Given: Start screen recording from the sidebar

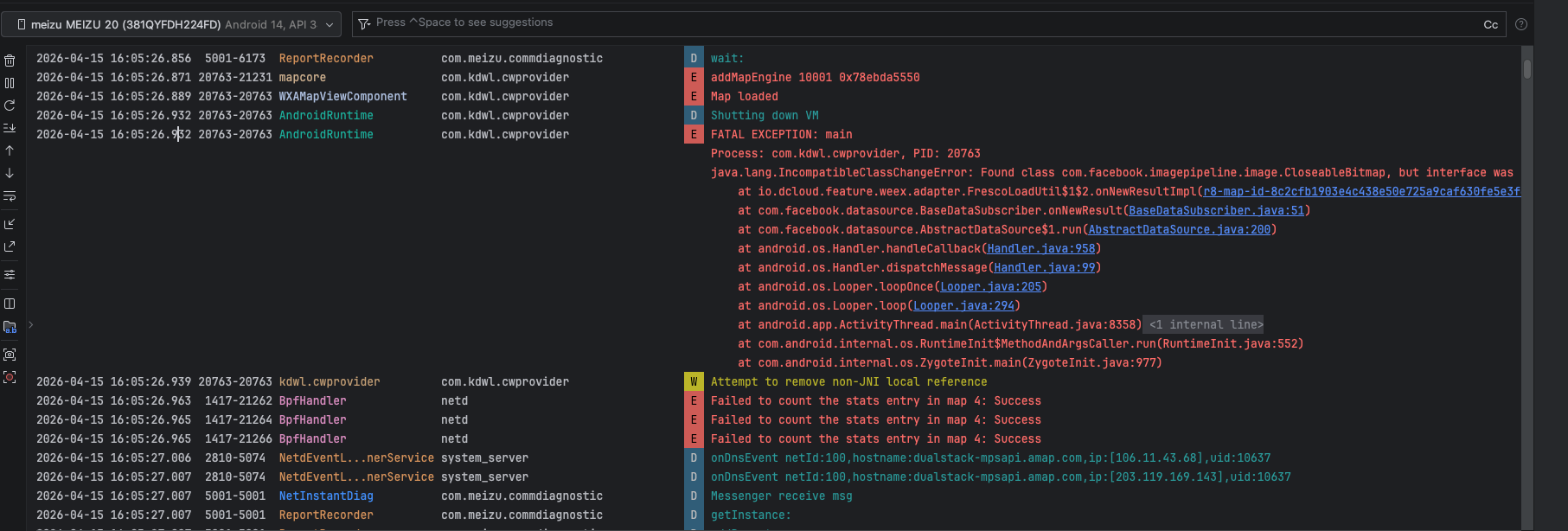Looking at the screenshot, I should coord(10,377).
